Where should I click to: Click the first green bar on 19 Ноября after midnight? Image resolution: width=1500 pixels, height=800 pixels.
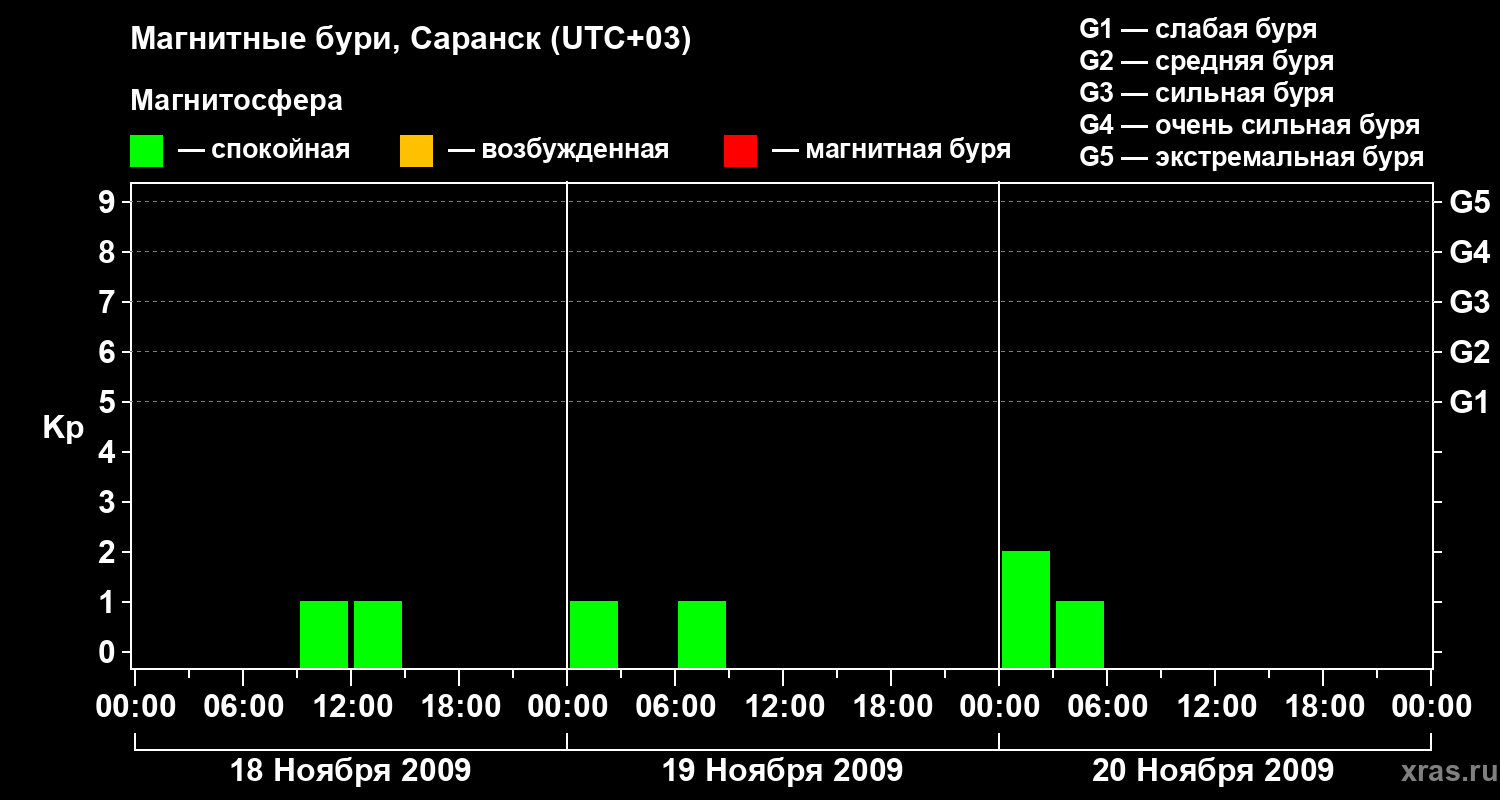point(594,634)
